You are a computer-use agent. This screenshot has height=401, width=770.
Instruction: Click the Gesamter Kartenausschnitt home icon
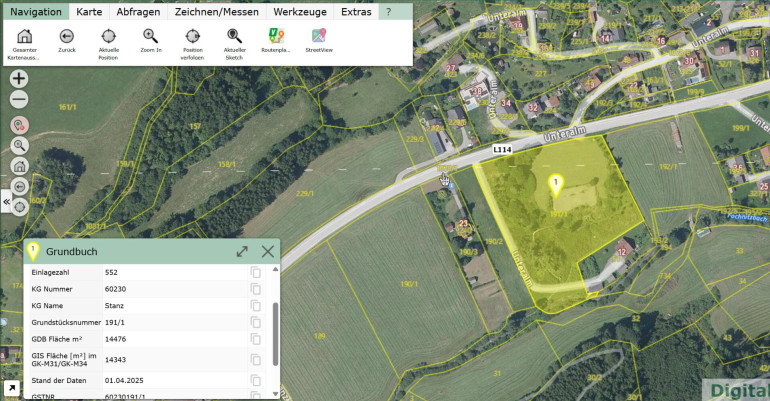click(x=25, y=36)
